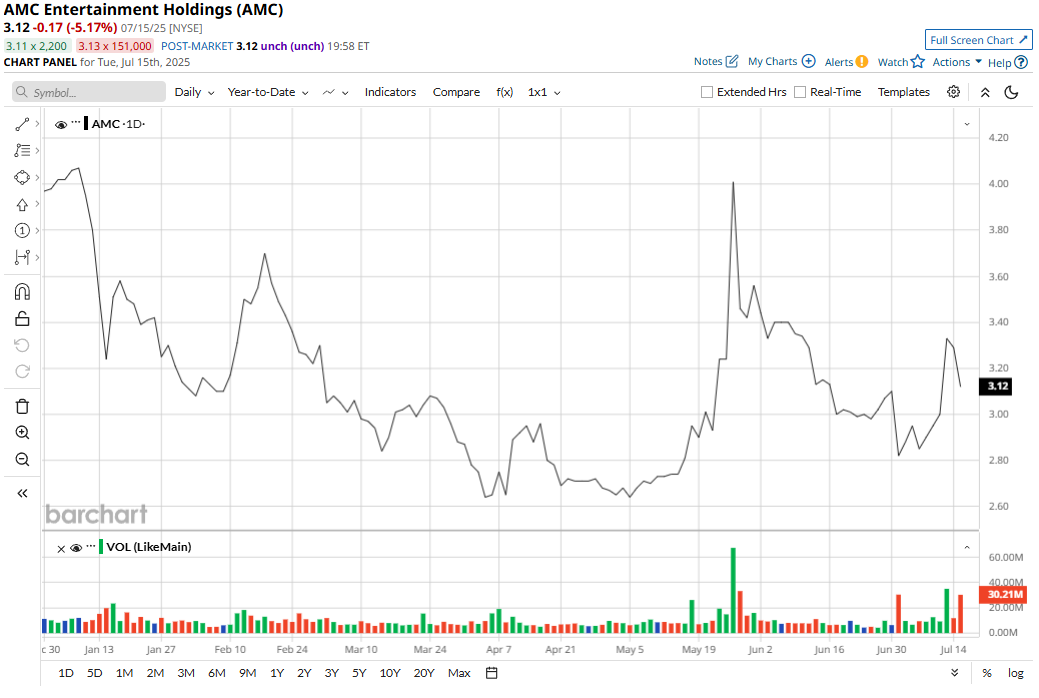Toggle VOL indicator visibility eye

tap(76, 548)
